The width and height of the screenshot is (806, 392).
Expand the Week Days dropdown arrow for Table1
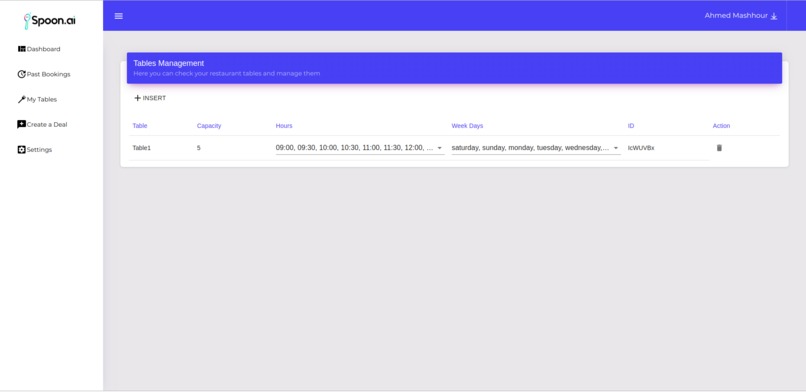pos(616,148)
